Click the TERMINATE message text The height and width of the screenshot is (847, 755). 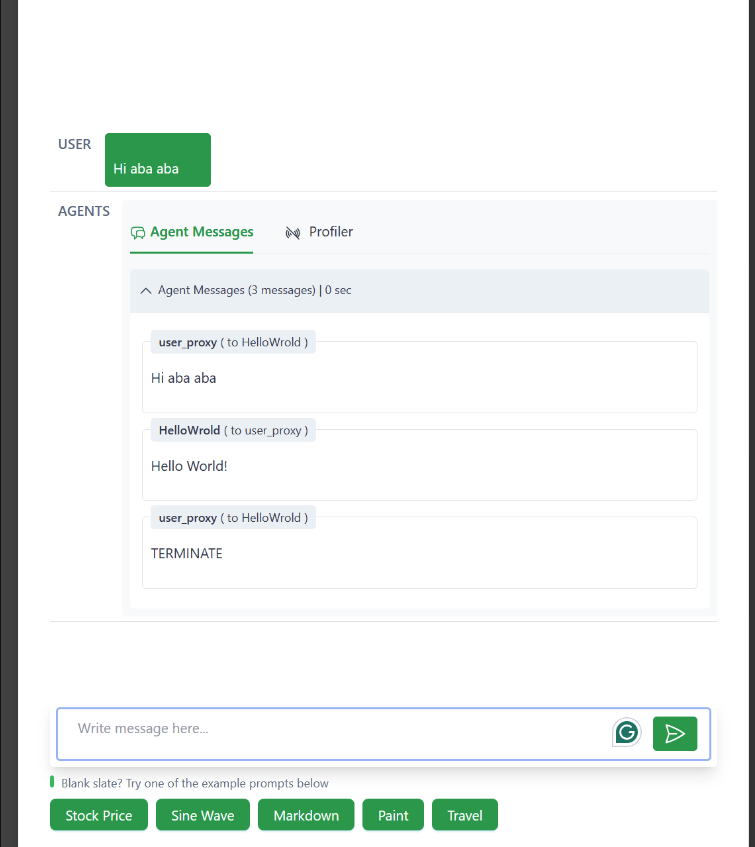(x=187, y=553)
